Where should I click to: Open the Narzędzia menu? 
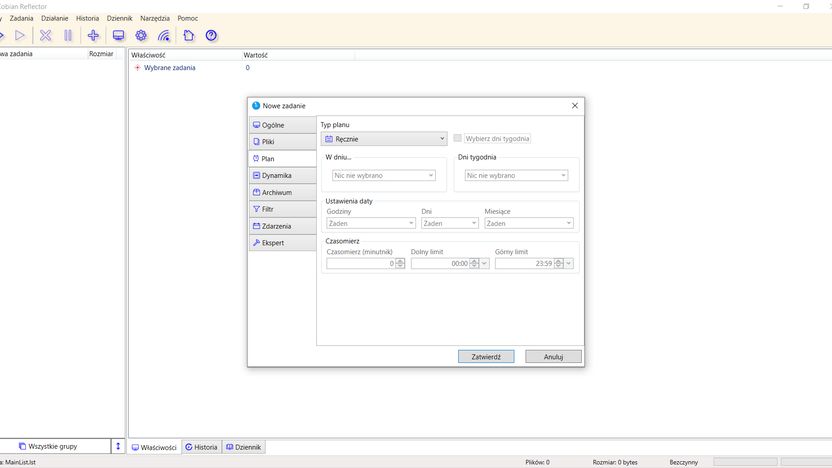(x=155, y=18)
